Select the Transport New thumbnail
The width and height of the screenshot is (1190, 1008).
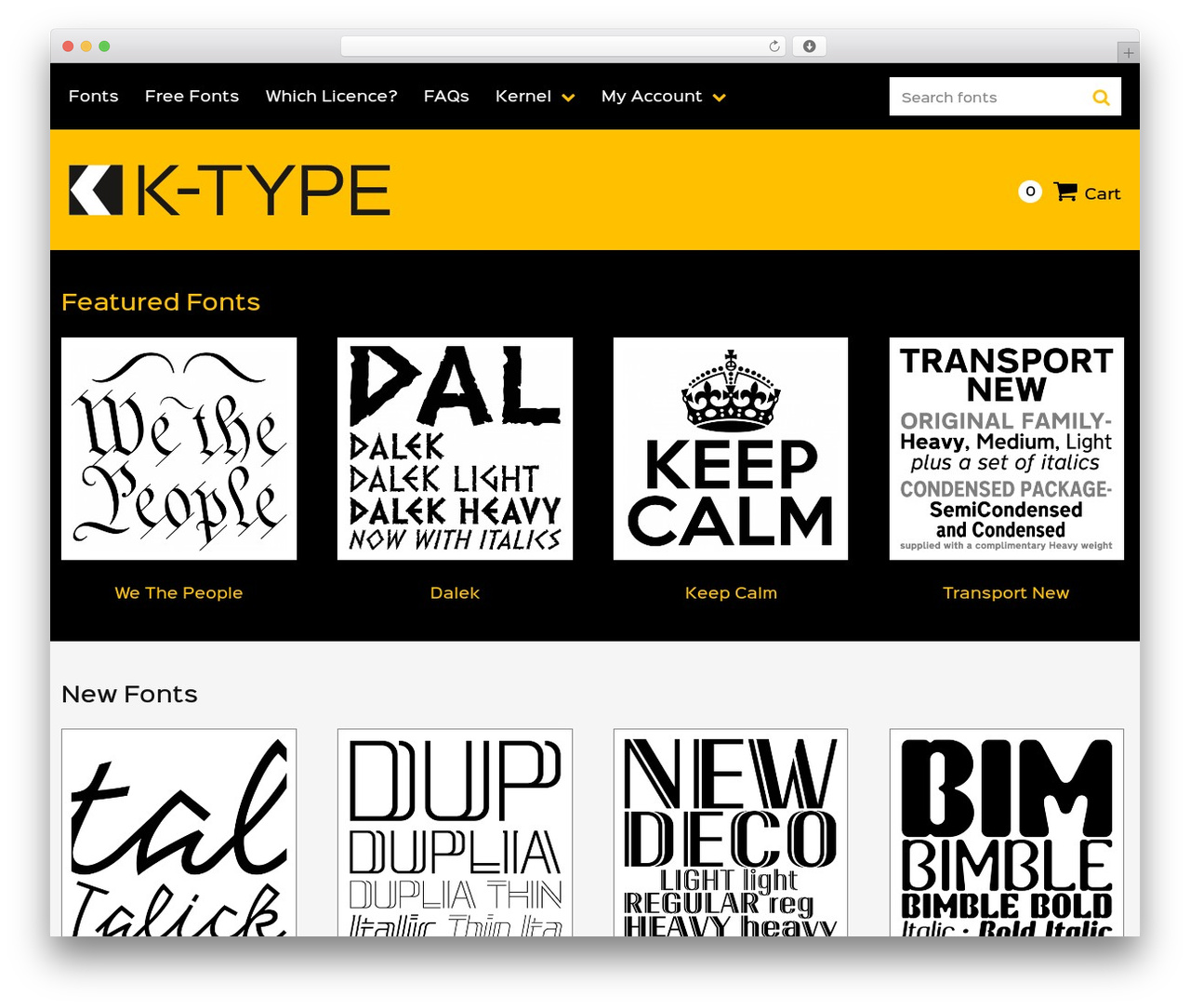(1007, 448)
